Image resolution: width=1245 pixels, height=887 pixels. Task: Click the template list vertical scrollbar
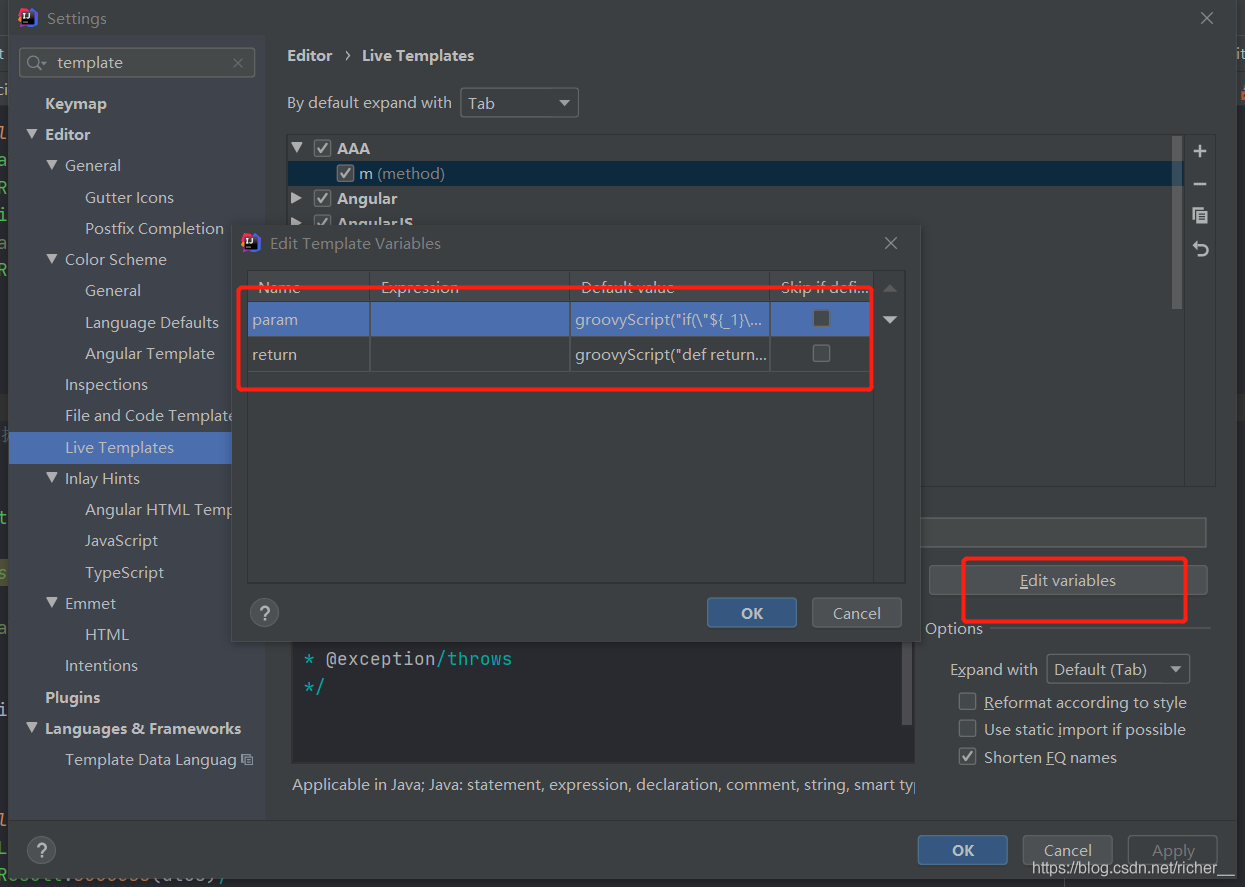1177,222
